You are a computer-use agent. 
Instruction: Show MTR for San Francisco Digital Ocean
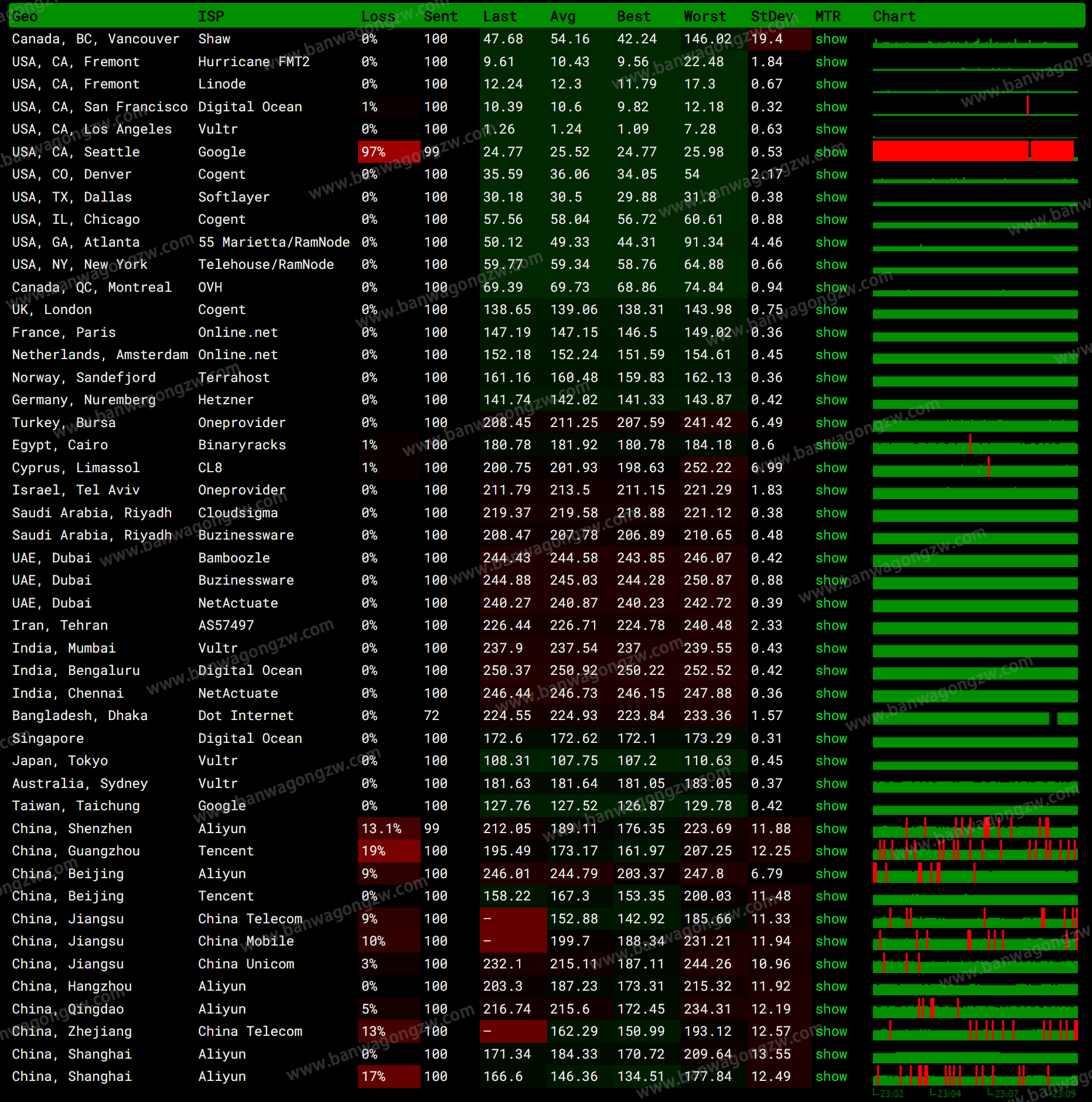(831, 107)
